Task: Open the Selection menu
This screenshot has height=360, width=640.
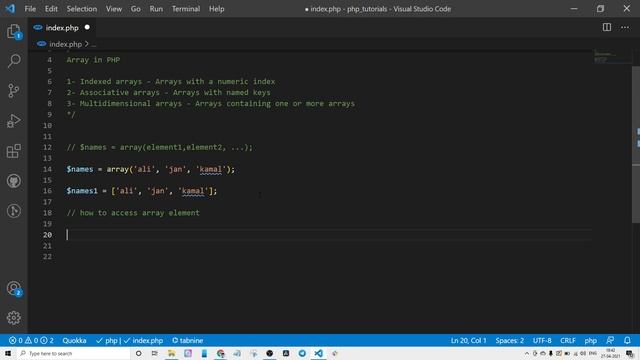Action: [82, 9]
